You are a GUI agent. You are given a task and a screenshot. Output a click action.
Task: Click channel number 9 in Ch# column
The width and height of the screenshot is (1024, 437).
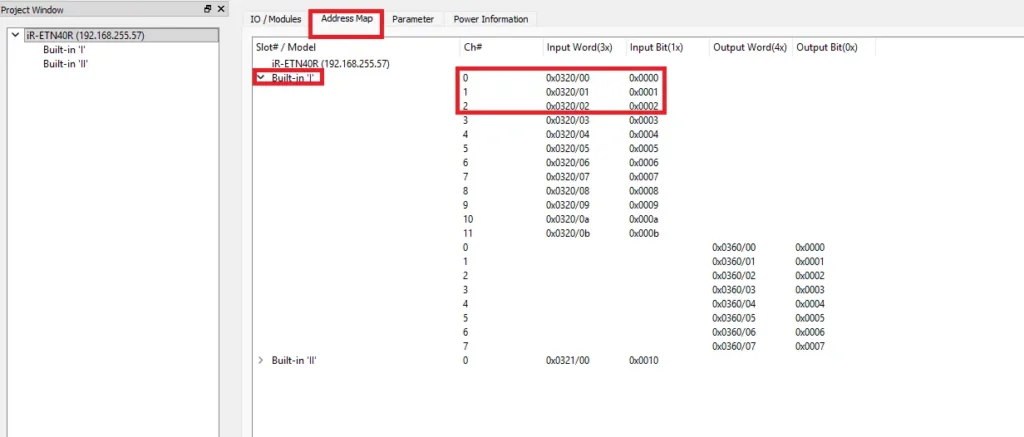(466, 205)
